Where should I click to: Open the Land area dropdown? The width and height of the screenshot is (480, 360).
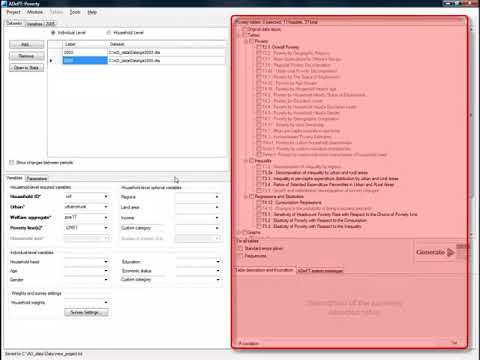(x=217, y=207)
